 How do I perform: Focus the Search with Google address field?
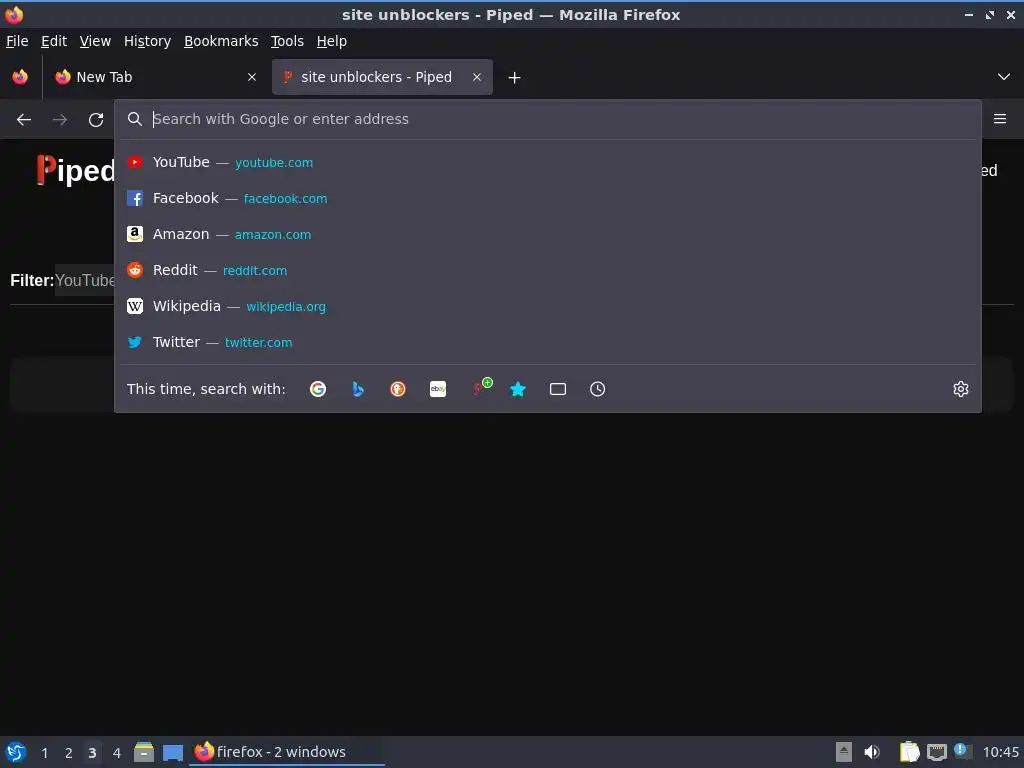(x=549, y=119)
